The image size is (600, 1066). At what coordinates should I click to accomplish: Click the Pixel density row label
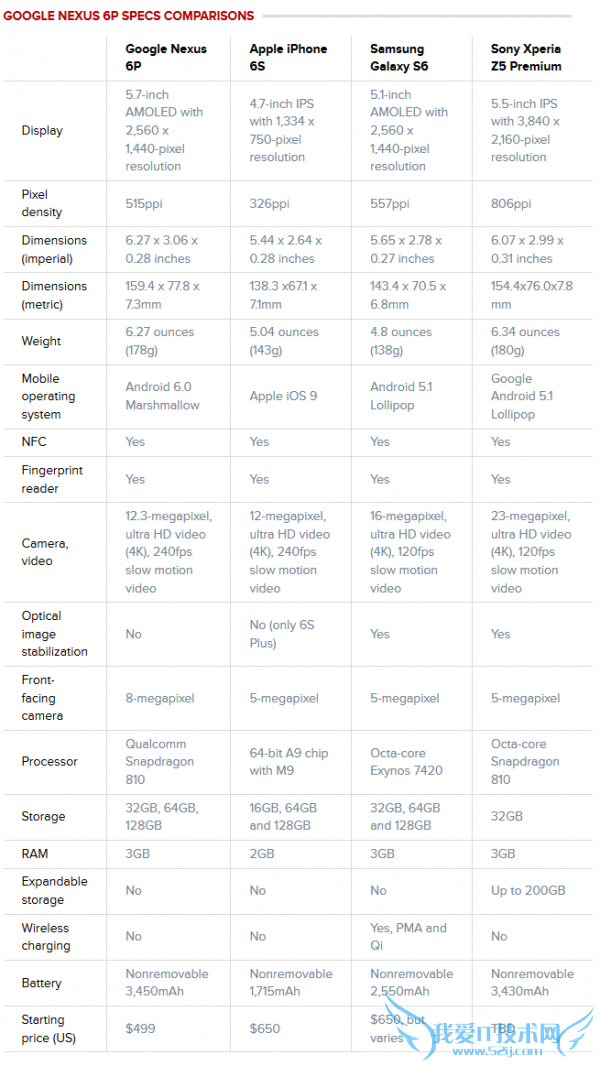pos(42,203)
